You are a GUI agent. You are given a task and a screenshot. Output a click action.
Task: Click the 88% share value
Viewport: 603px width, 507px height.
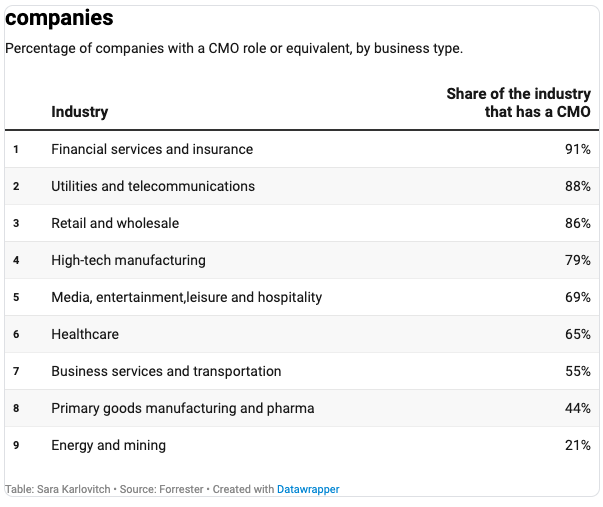[x=577, y=186]
